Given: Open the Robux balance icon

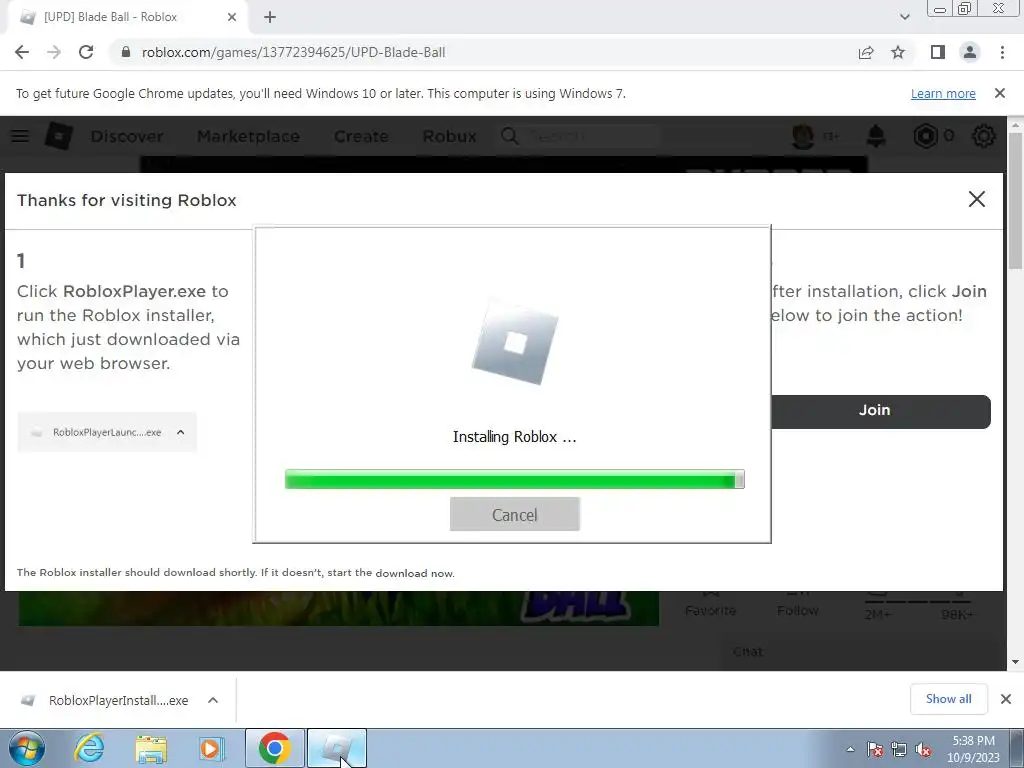Looking at the screenshot, I should click(x=925, y=136).
